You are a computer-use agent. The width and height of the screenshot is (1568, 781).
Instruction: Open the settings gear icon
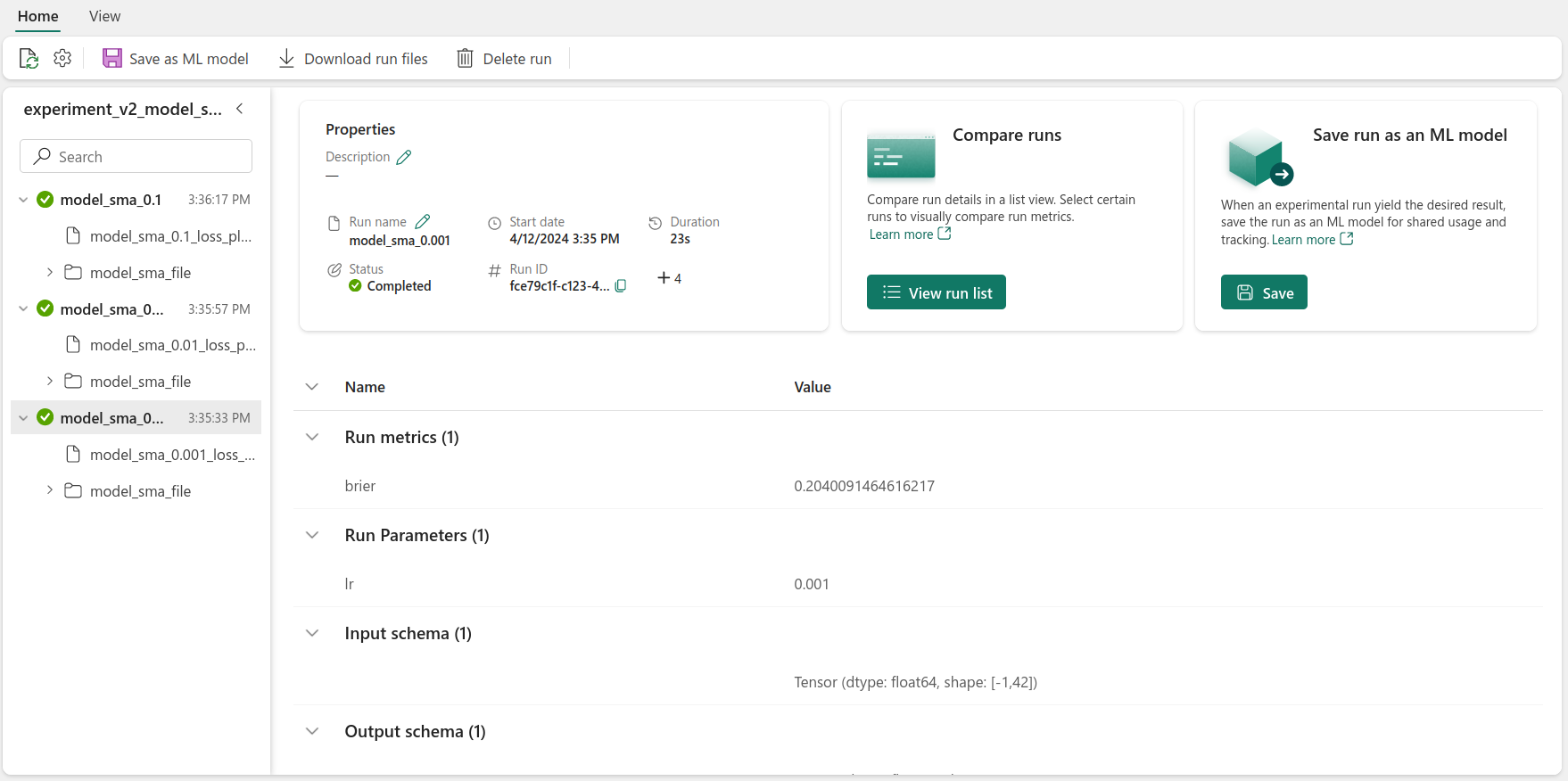click(62, 59)
